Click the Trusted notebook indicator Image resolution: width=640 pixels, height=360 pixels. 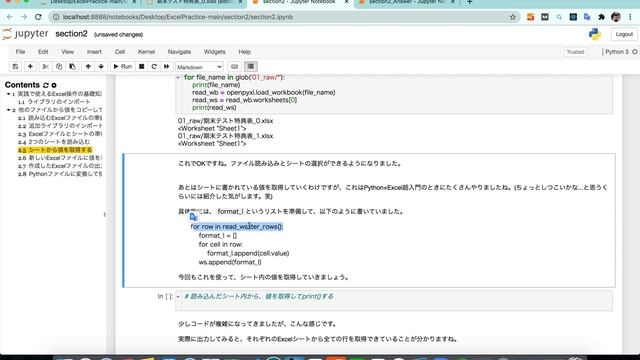click(575, 52)
